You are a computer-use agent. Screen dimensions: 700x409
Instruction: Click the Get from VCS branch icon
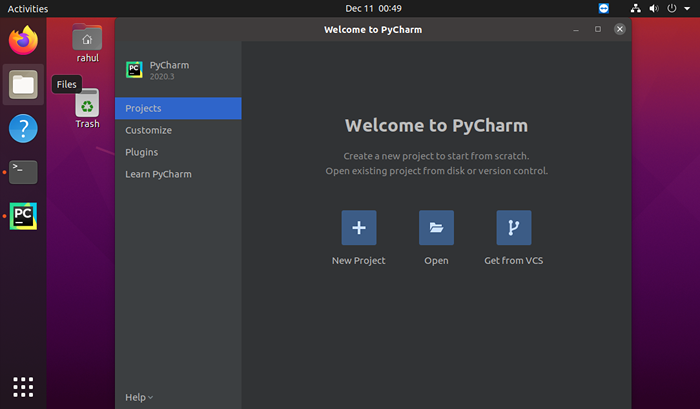(x=514, y=228)
